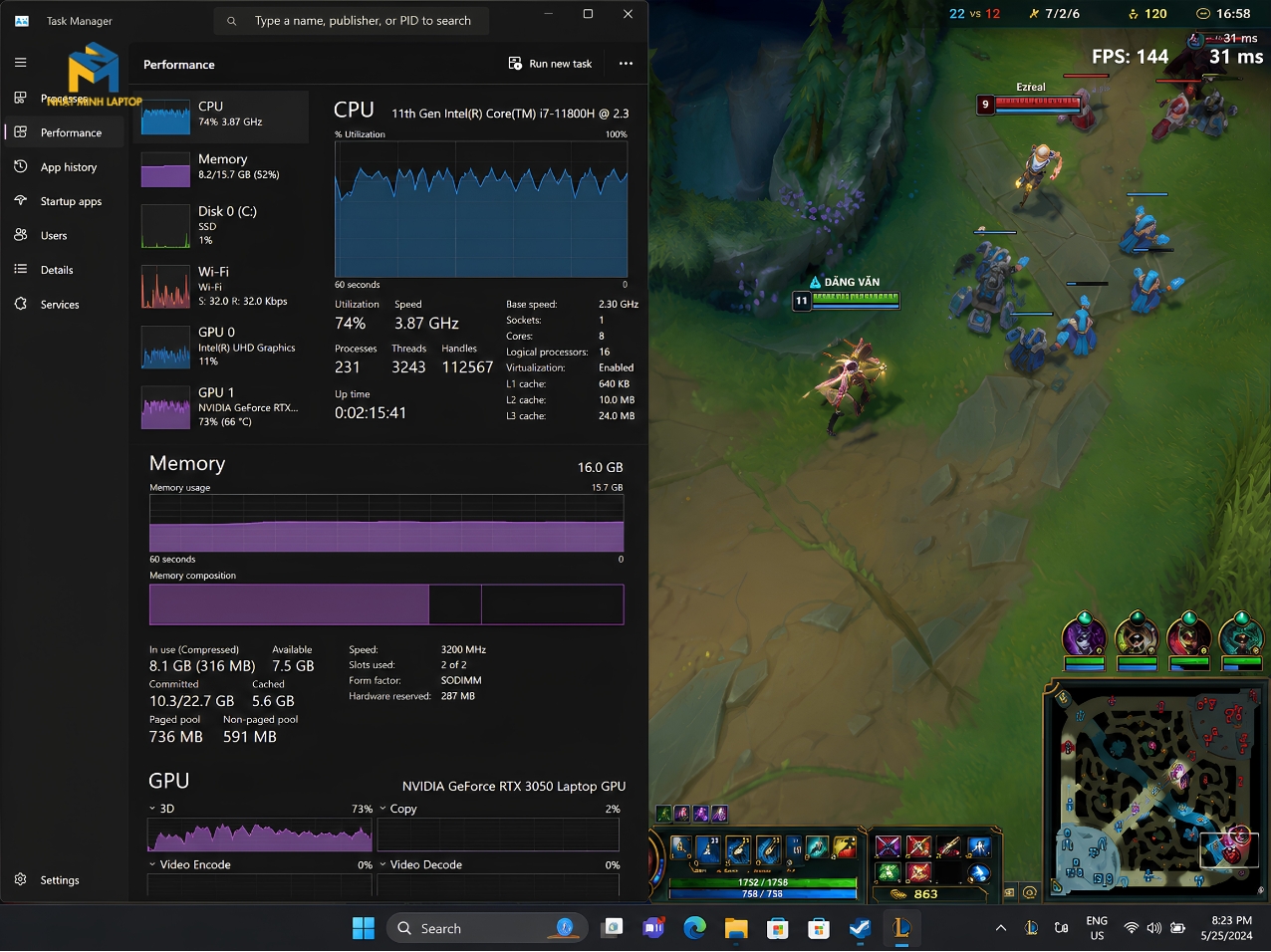Select Performance in the Task Manager sidebar
This screenshot has width=1271, height=952.
pos(64,132)
